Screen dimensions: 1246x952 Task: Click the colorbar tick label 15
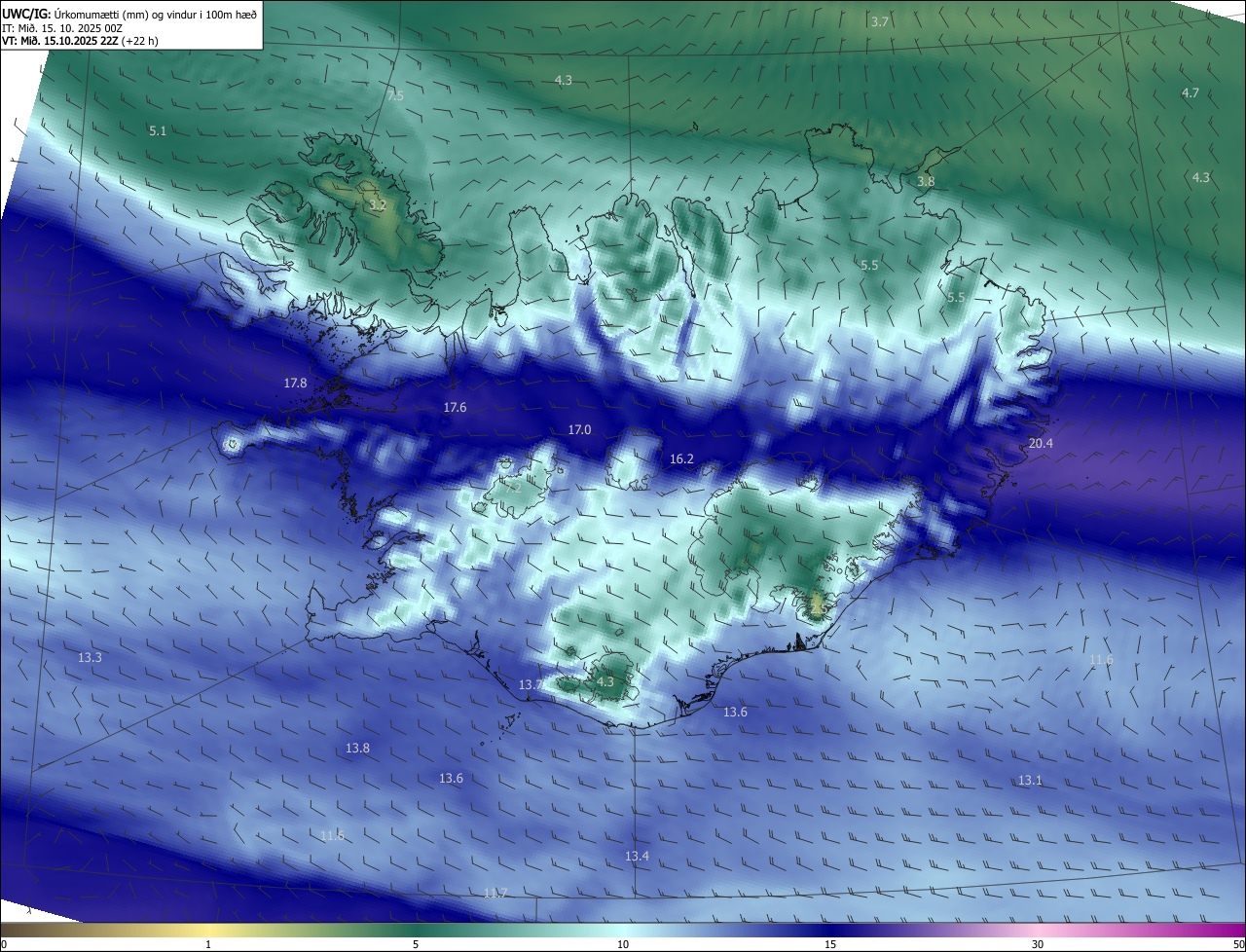[830, 944]
